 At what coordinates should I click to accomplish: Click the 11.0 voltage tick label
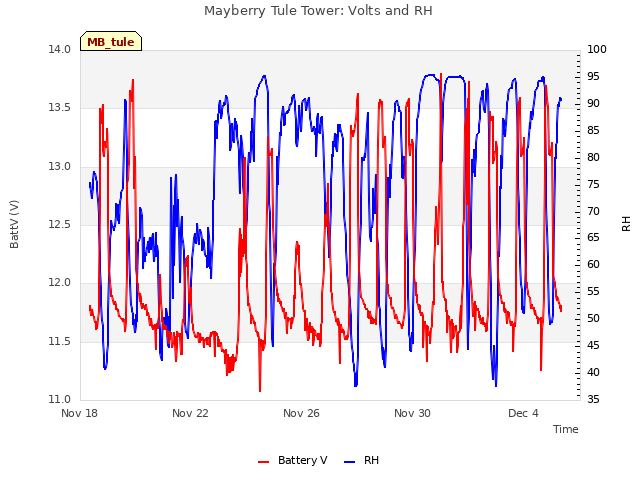tap(60, 399)
